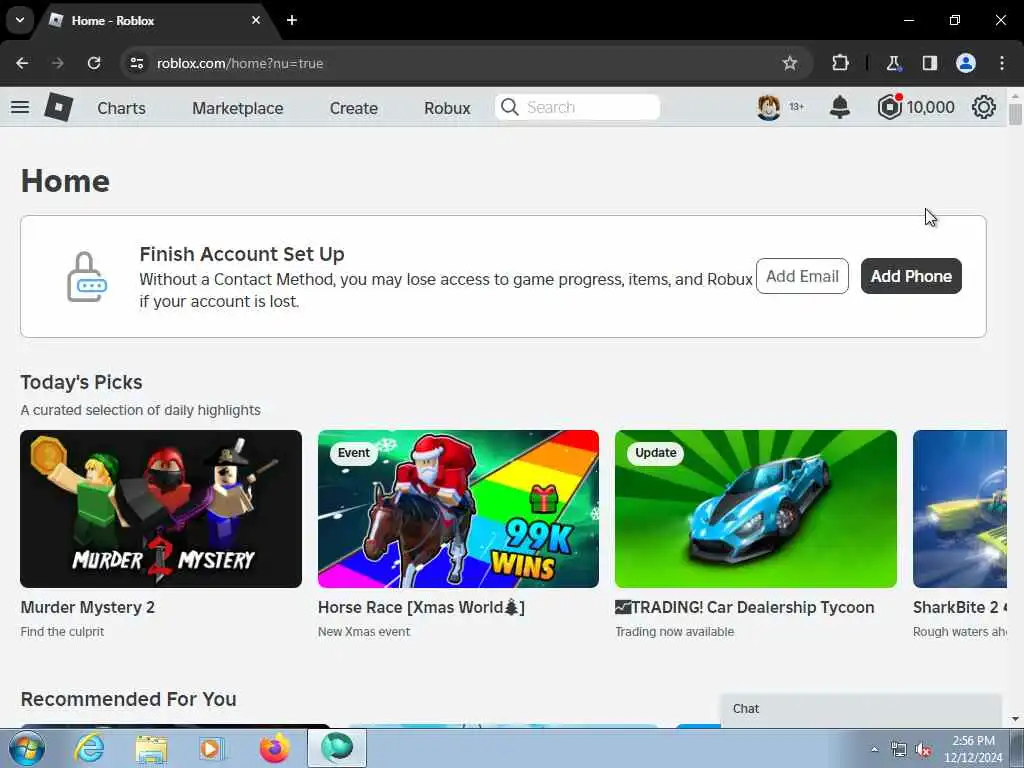Open the Robux page
Screen dimensions: 1024x768
[x=447, y=108]
